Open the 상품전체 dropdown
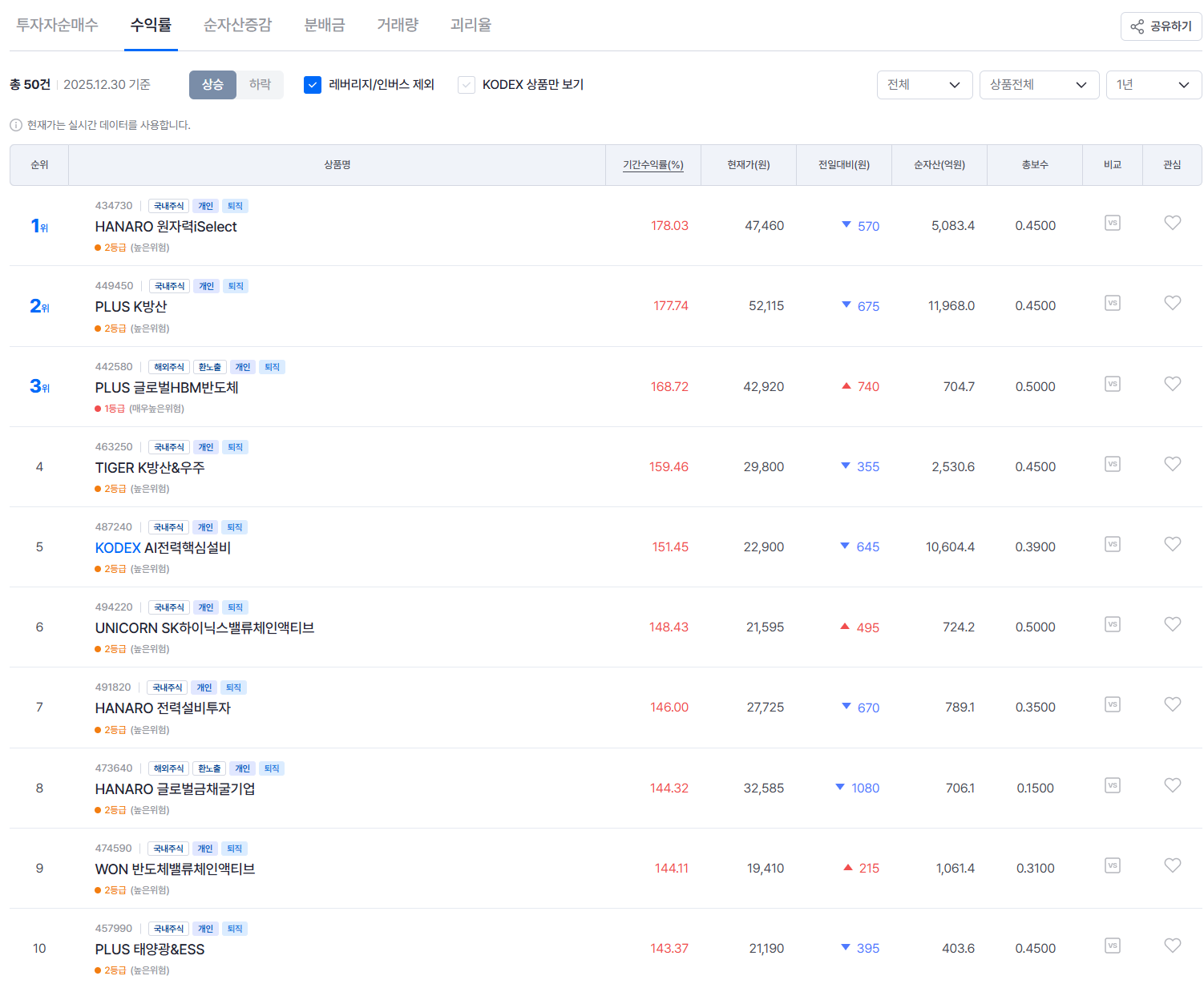Image resolution: width=1204 pixels, height=984 pixels. click(1039, 85)
